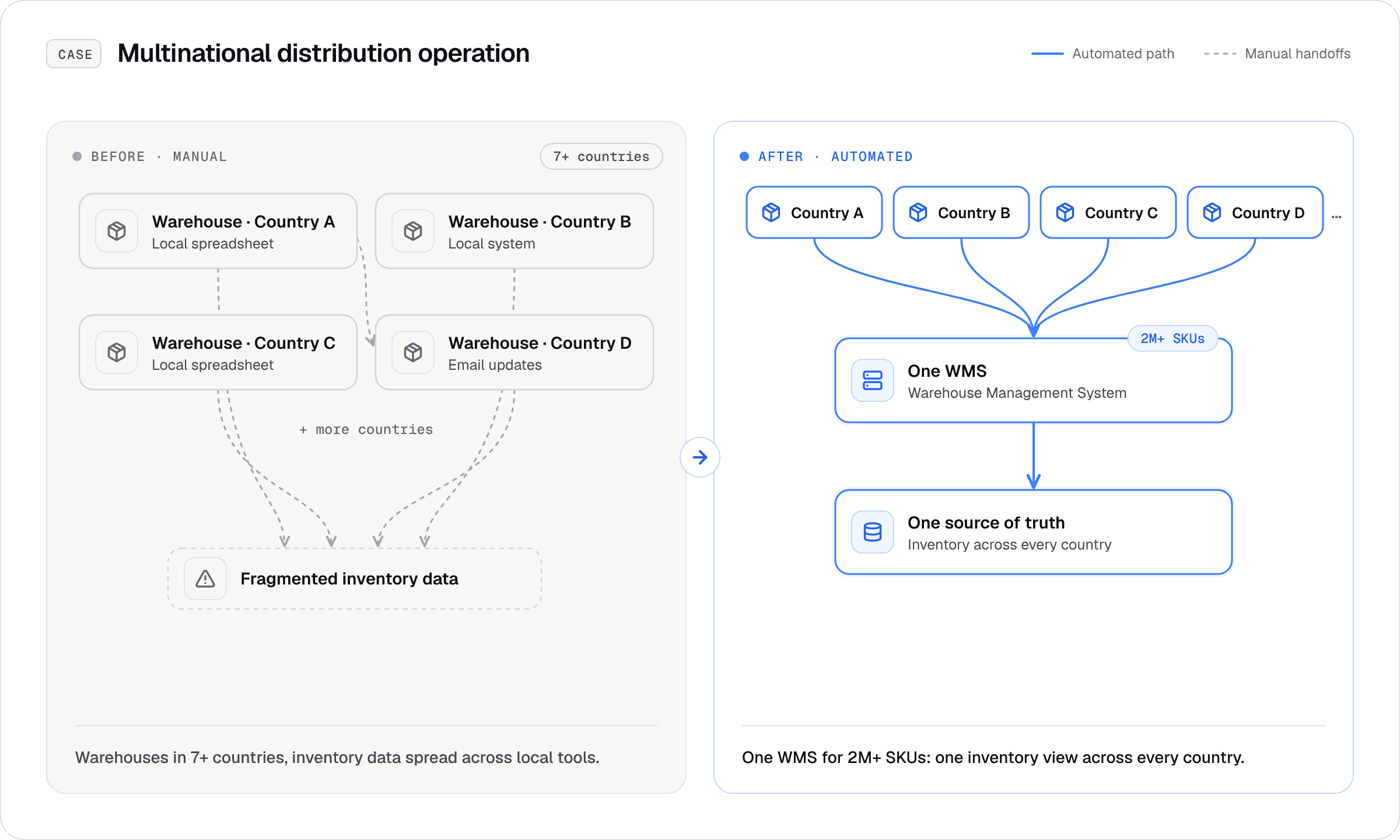Select the Country B chip label
The image size is (1400, 840).
pyautogui.click(x=974, y=213)
